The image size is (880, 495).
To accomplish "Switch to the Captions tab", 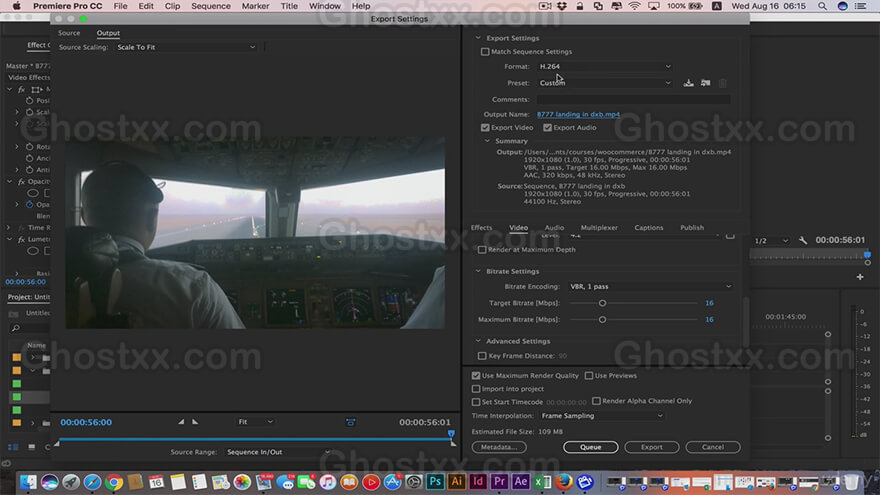I will (649, 227).
